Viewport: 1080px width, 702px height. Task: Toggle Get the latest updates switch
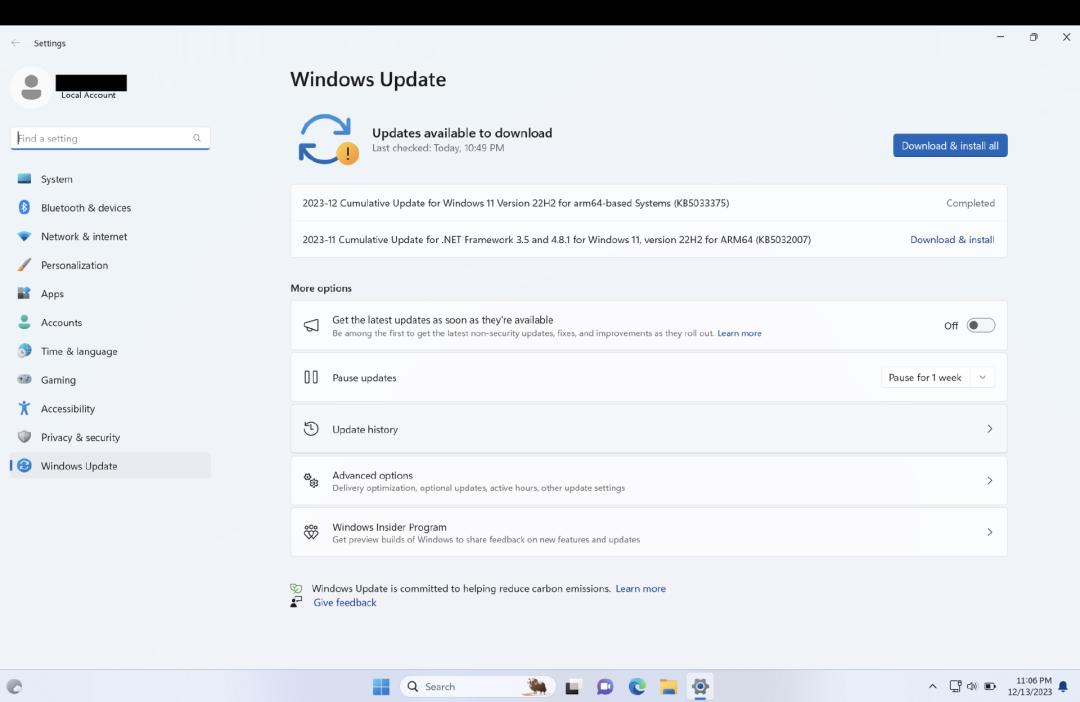coord(981,325)
